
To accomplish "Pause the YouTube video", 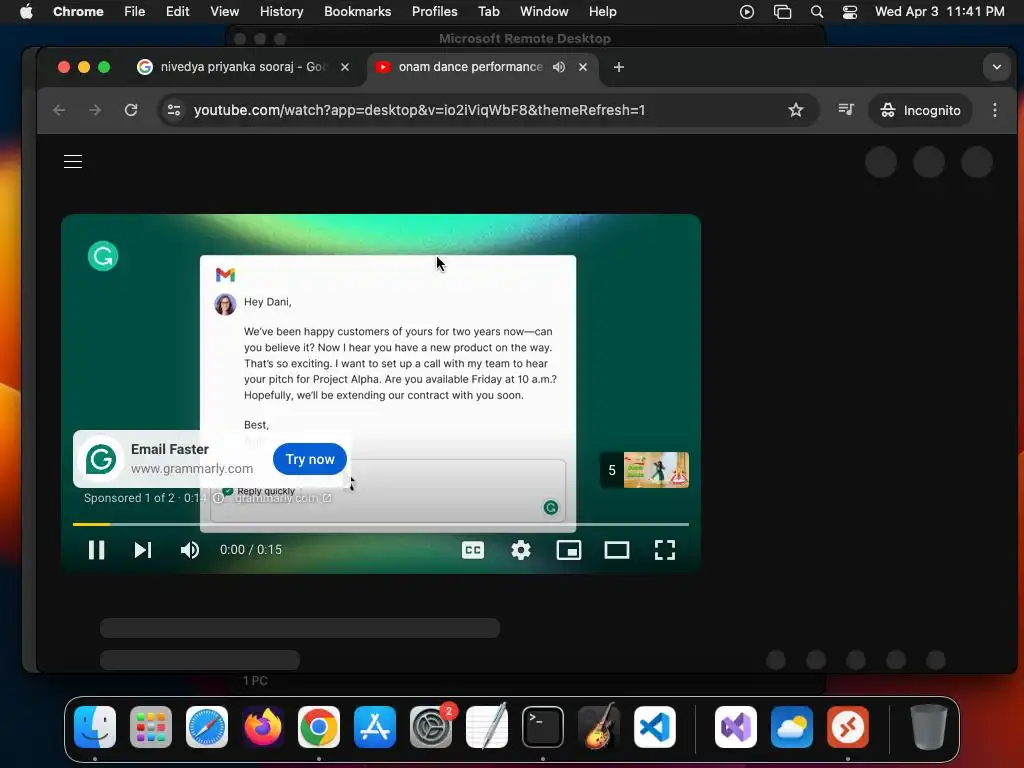I will pos(97,550).
